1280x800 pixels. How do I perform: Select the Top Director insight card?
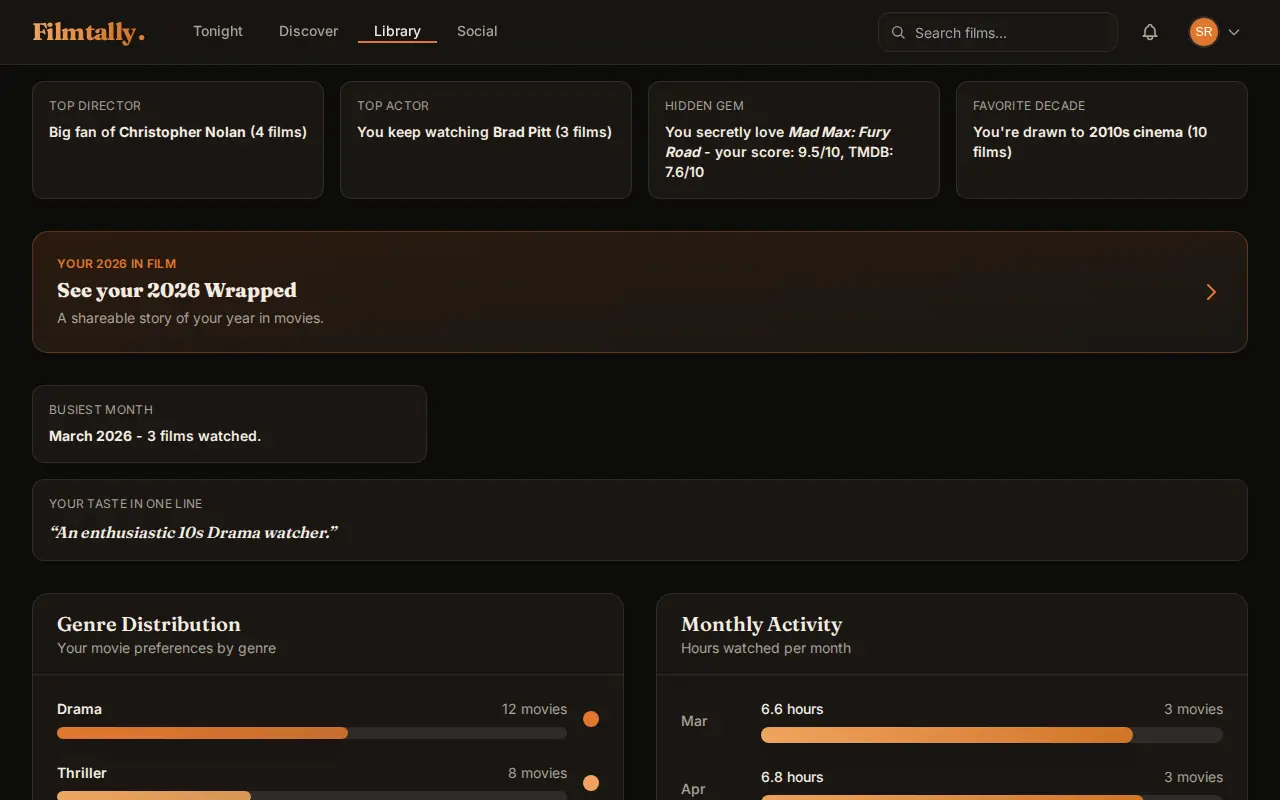click(x=178, y=140)
